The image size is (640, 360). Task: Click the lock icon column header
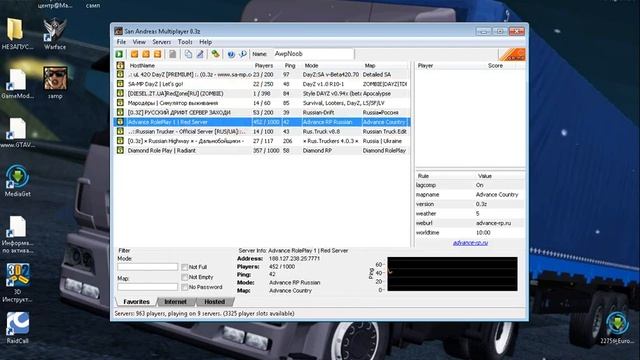tap(120, 65)
